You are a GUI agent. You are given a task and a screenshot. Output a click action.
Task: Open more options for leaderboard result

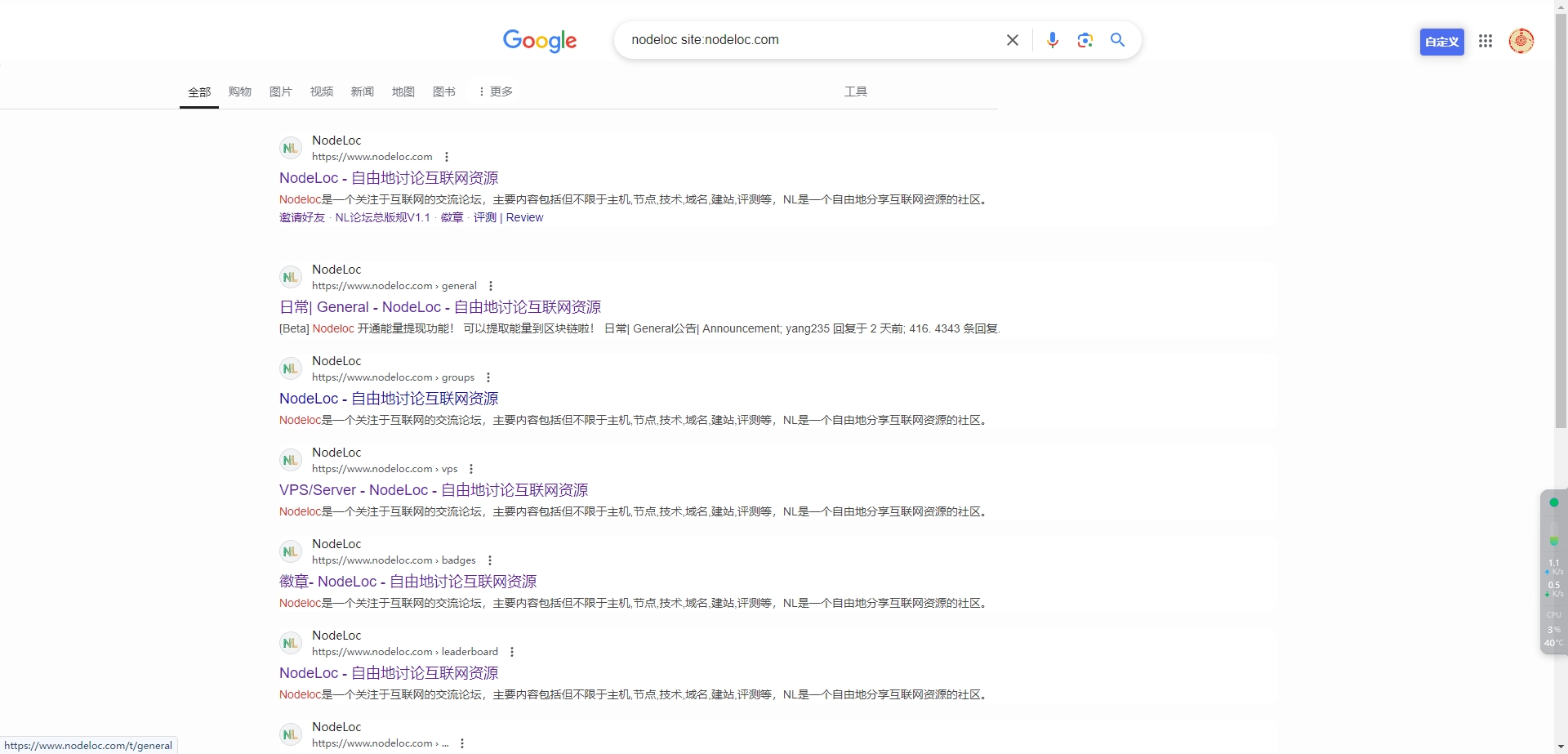coord(512,652)
